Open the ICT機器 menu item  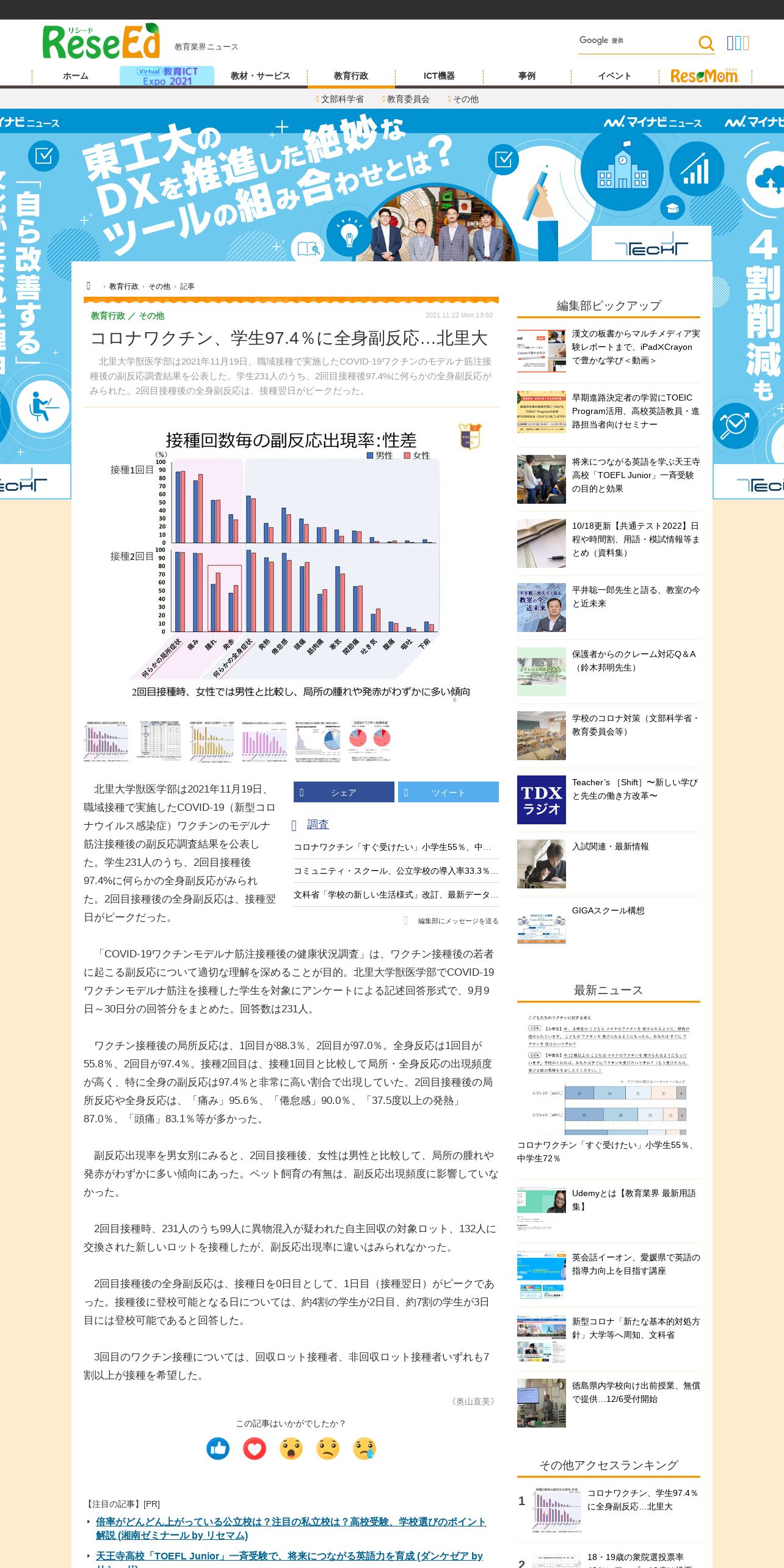pyautogui.click(x=439, y=76)
